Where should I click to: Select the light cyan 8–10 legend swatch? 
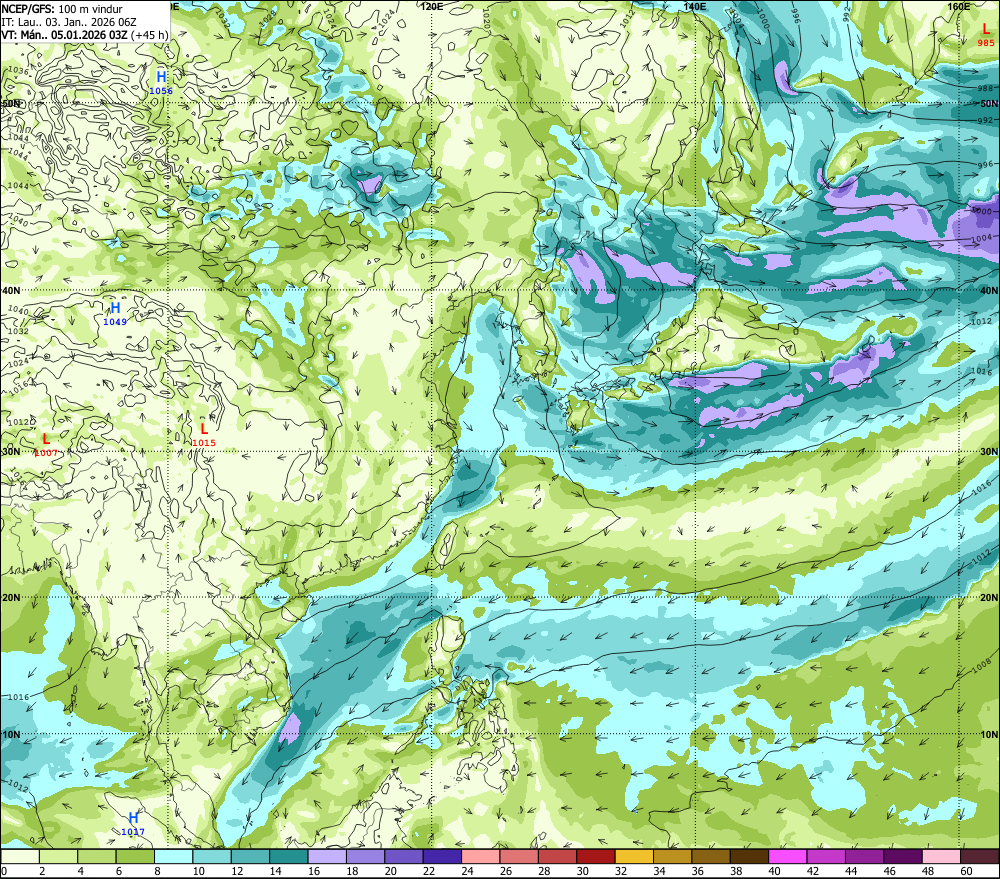click(x=173, y=857)
